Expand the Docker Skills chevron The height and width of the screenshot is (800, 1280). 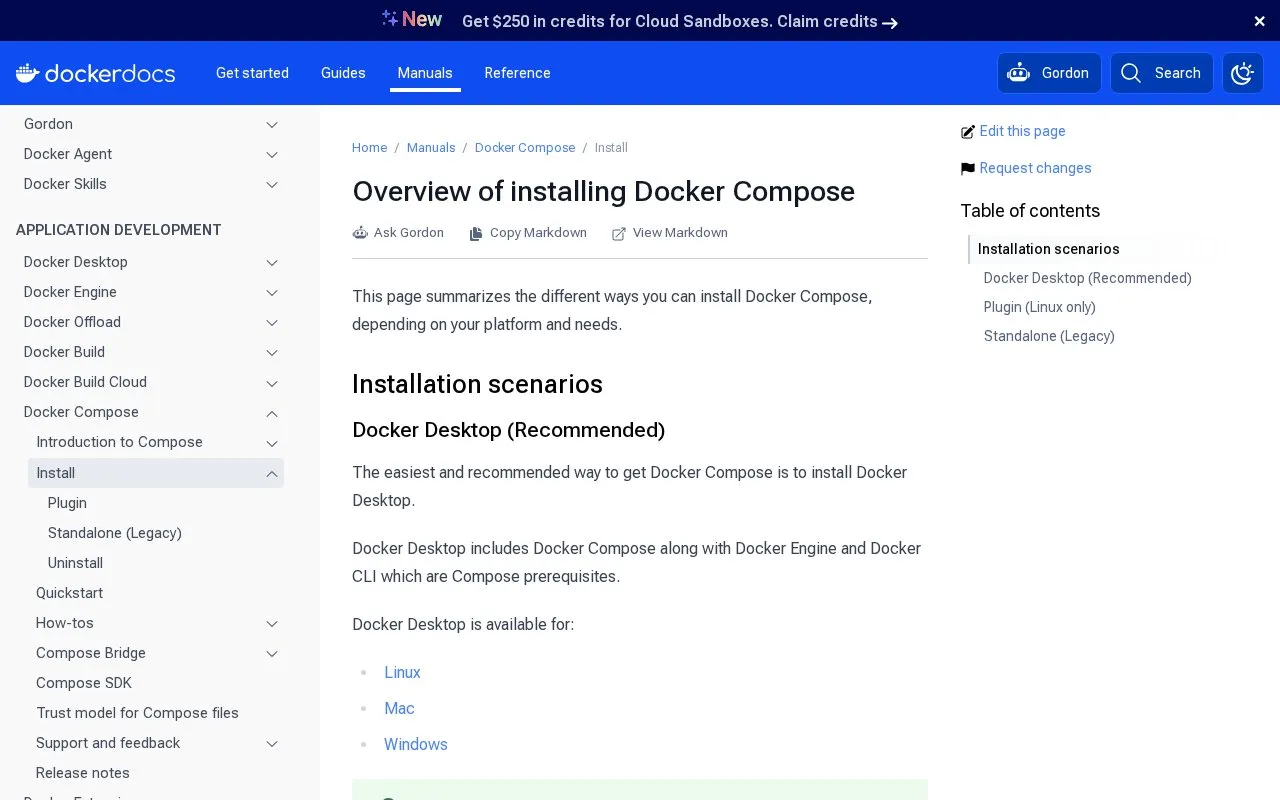pos(272,185)
